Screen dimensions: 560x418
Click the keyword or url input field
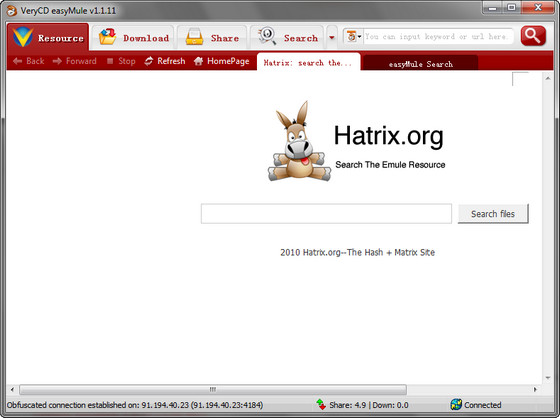[438, 36]
